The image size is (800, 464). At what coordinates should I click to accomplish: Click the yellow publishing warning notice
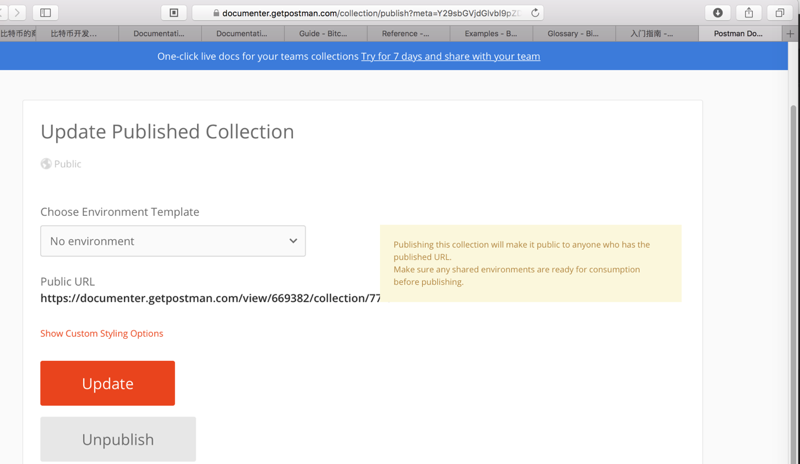(531, 263)
